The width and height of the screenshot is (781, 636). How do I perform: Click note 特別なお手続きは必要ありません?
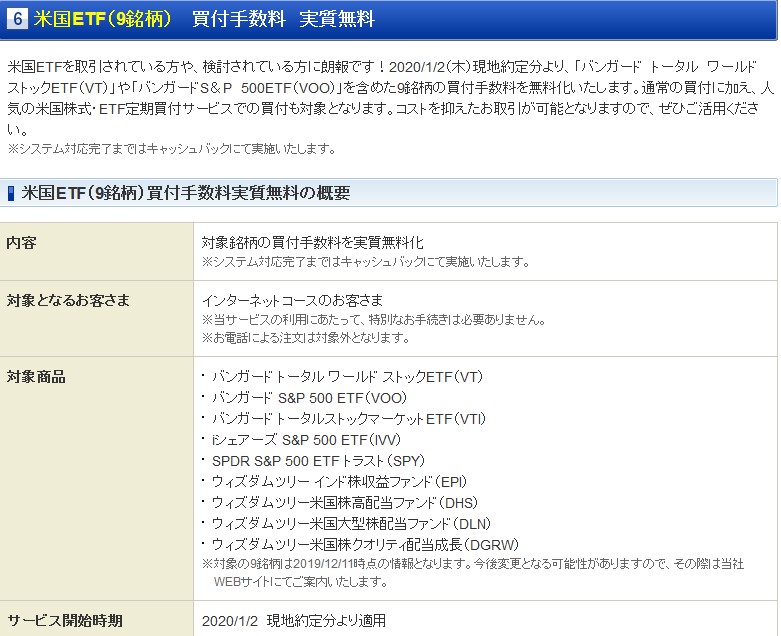(x=457, y=320)
